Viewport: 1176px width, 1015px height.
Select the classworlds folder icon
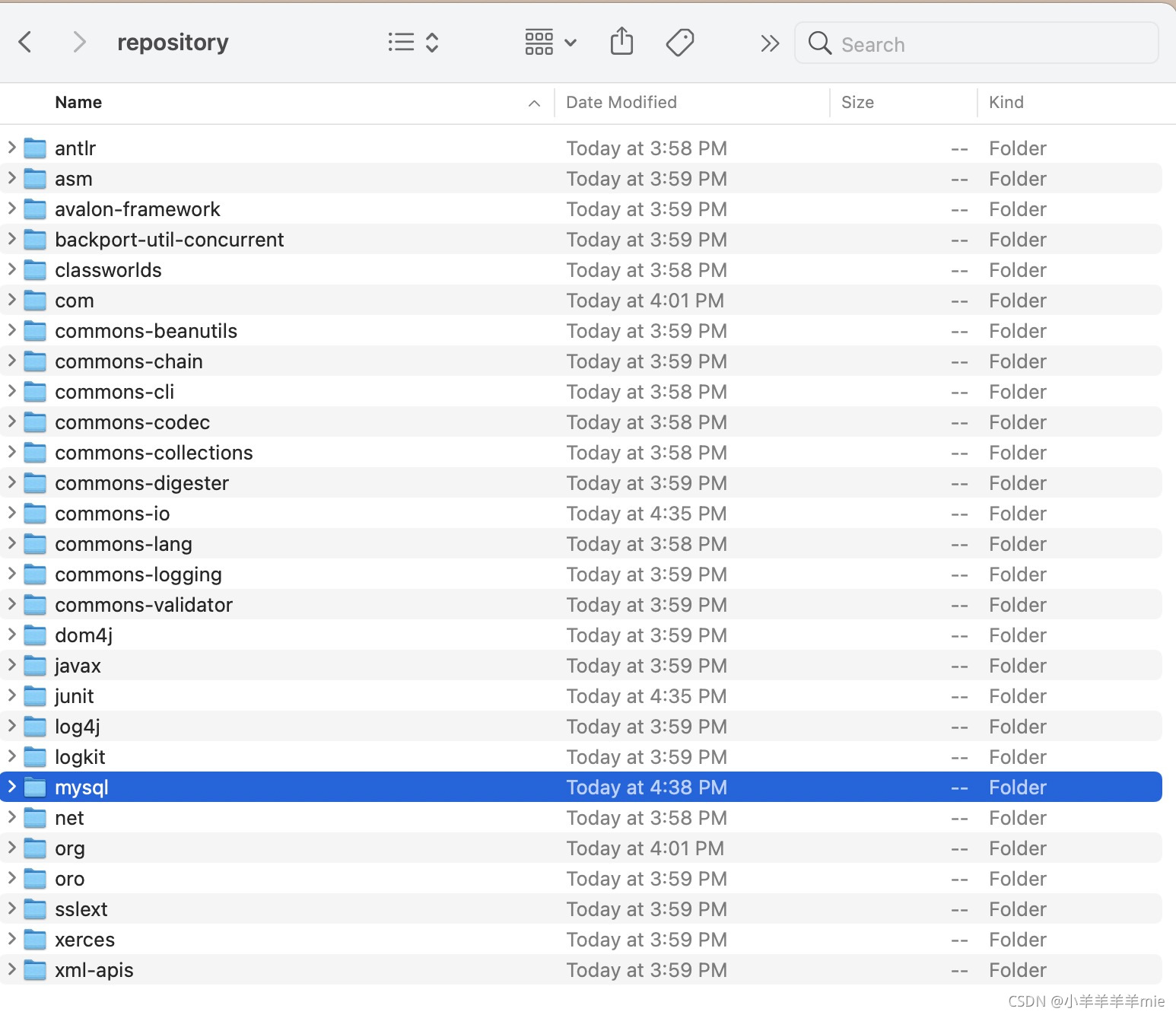[35, 269]
